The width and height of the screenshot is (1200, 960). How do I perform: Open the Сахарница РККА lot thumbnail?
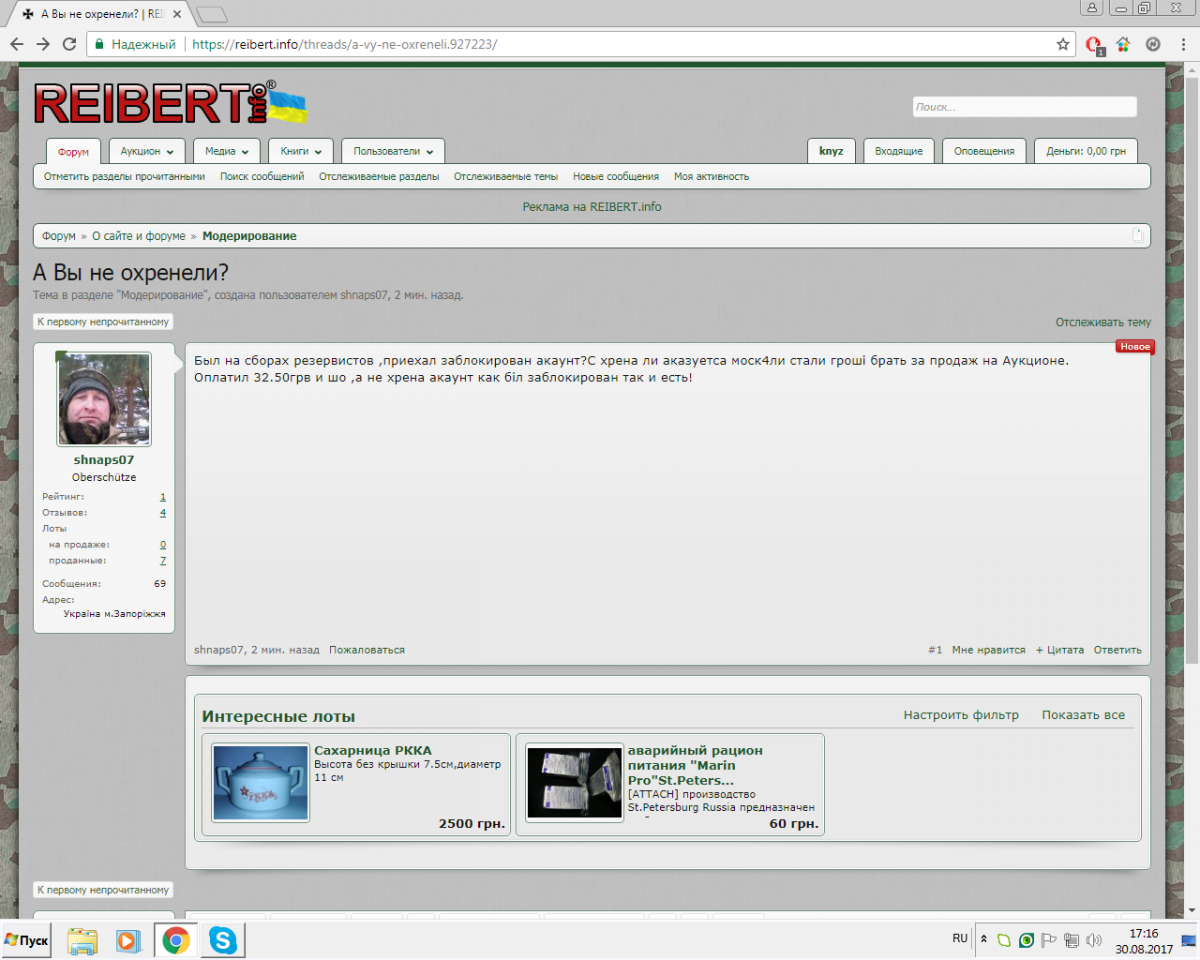(x=261, y=783)
